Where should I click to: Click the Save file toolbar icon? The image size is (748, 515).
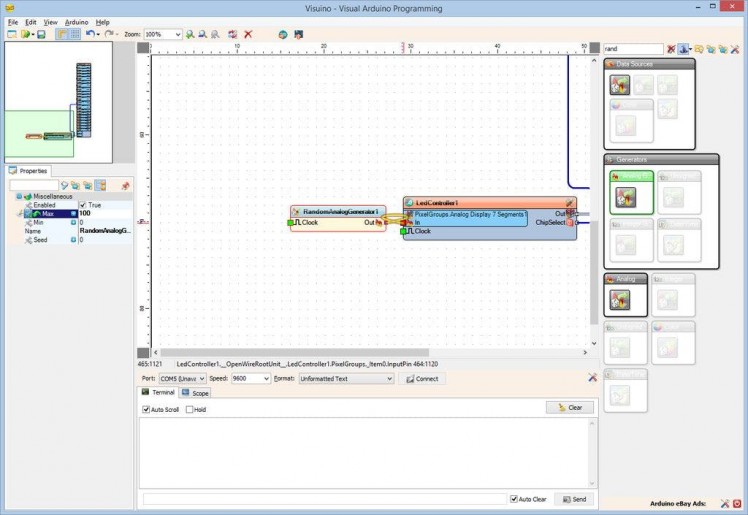[41, 34]
